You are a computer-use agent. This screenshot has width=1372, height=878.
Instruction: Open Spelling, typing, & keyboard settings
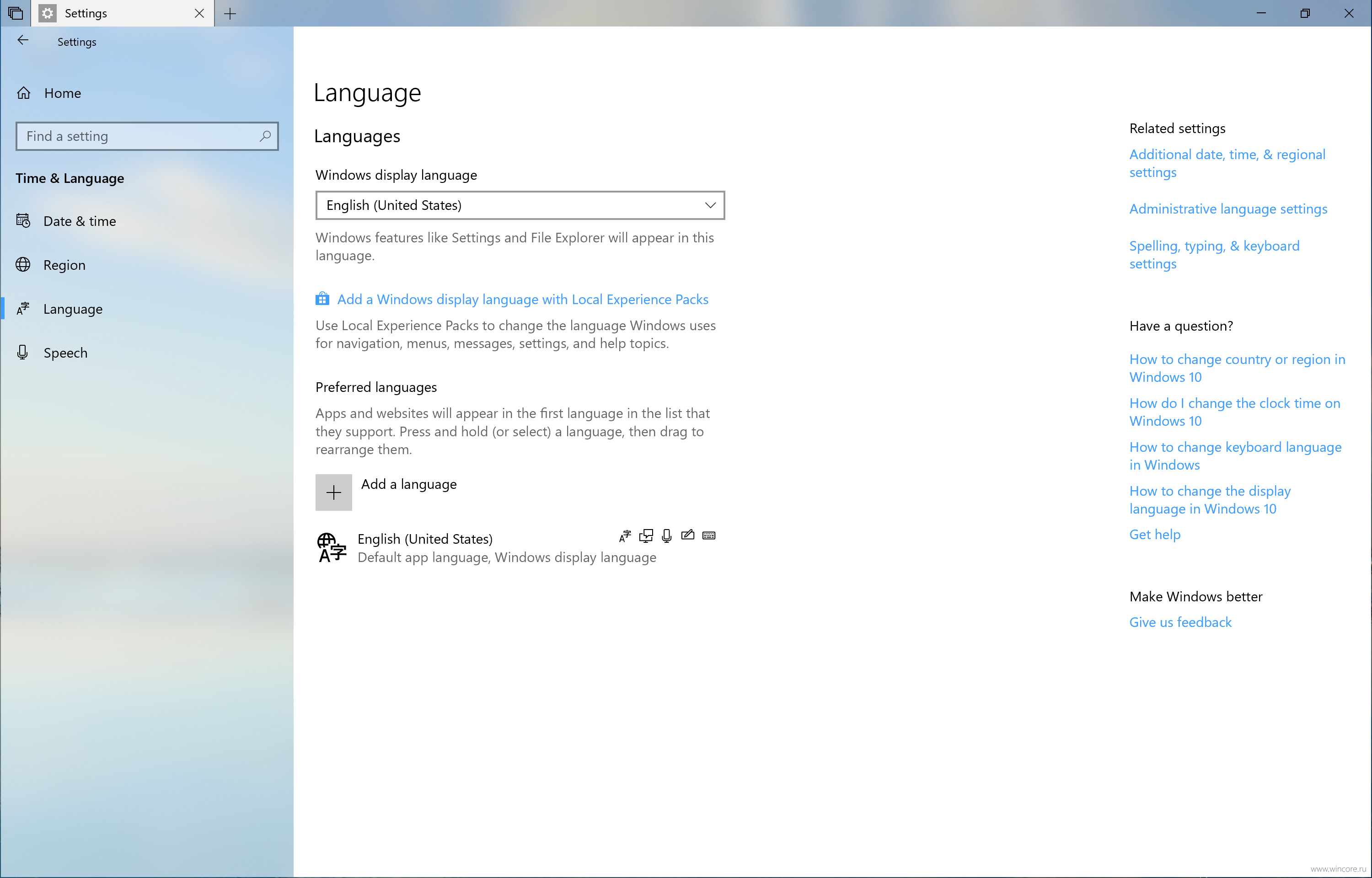pyautogui.click(x=1215, y=255)
